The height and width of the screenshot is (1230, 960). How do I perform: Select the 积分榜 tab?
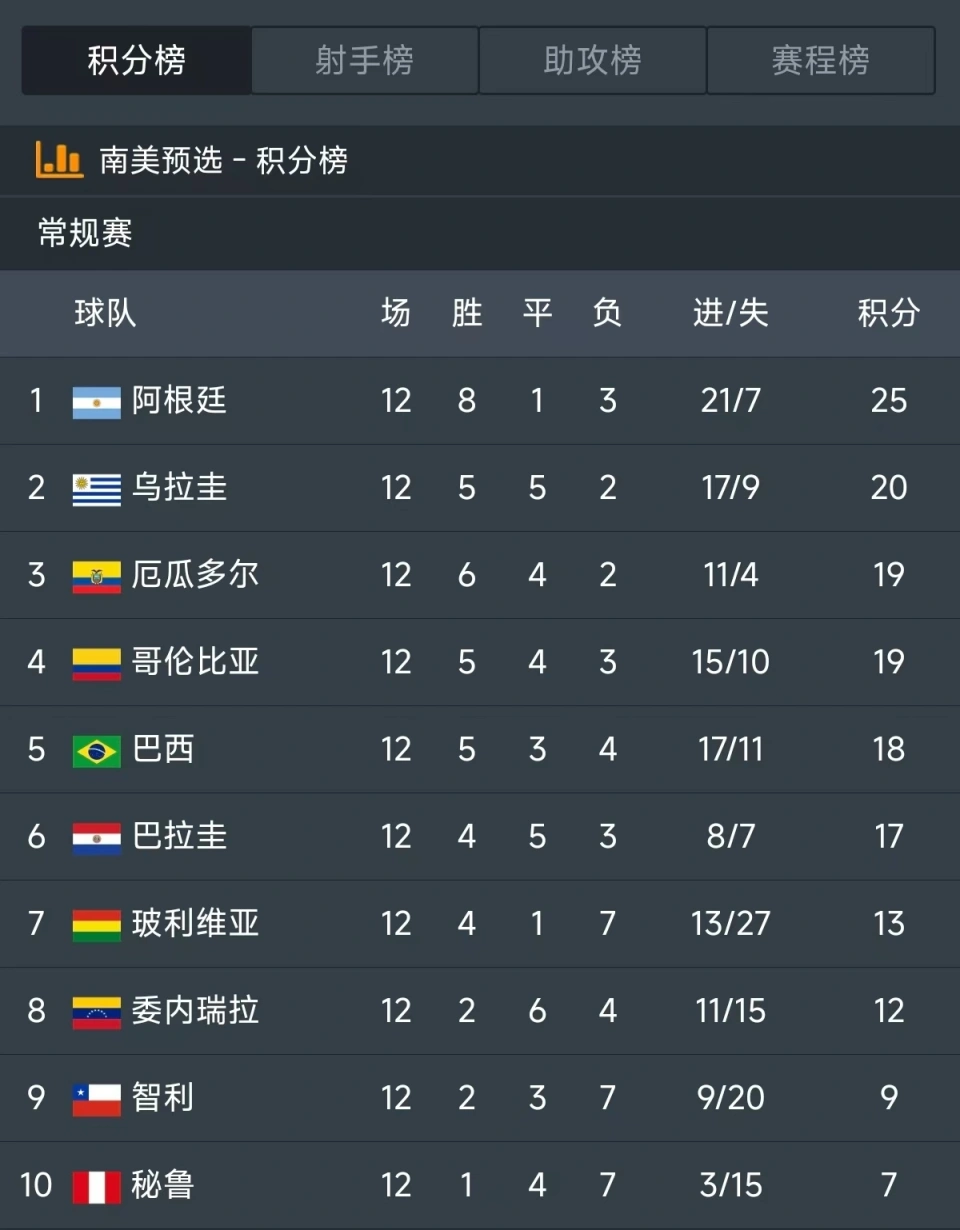tap(136, 61)
